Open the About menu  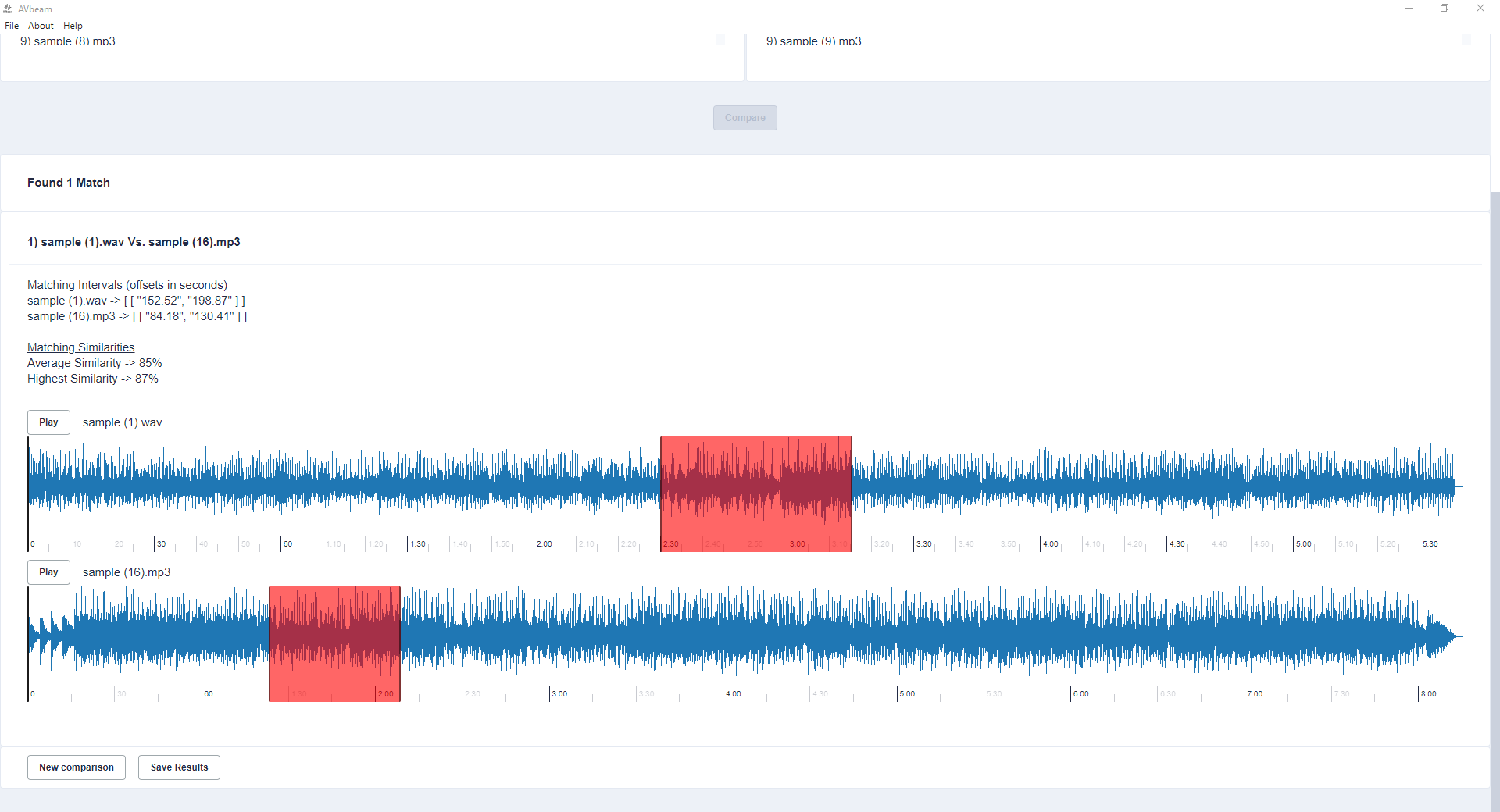pyautogui.click(x=40, y=25)
